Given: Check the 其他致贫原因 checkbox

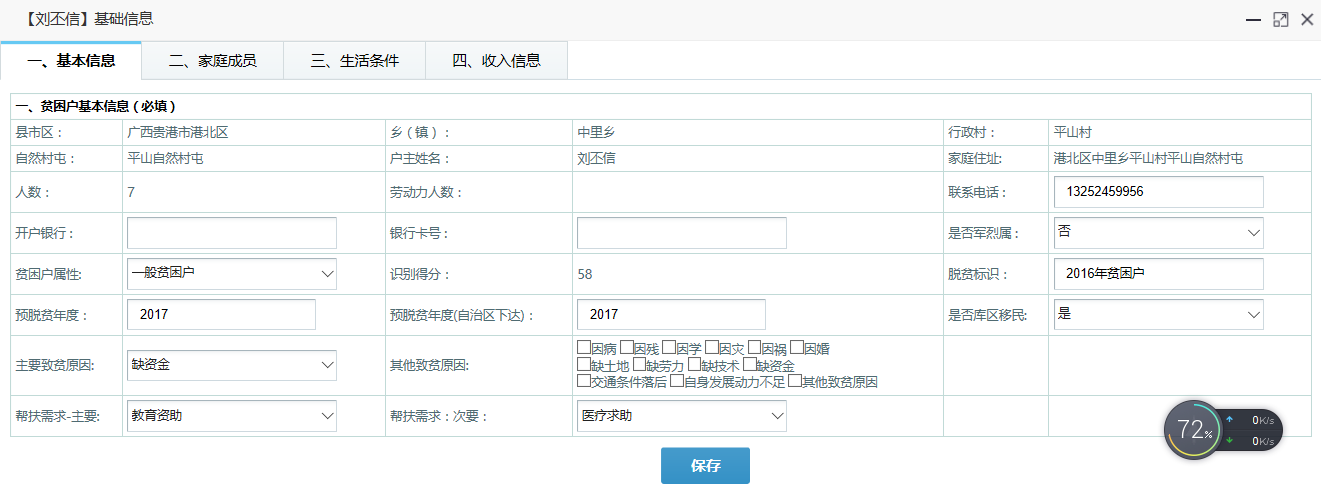Looking at the screenshot, I should [x=795, y=381].
